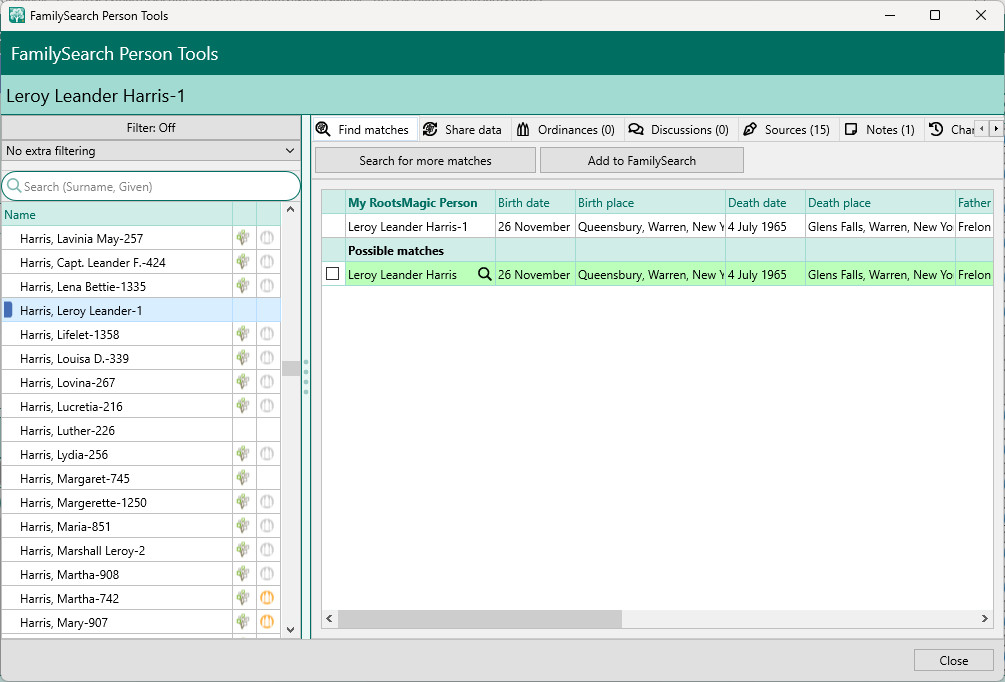Open the Ordinances (0) tab
The height and width of the screenshot is (682, 1005).
[565, 129]
